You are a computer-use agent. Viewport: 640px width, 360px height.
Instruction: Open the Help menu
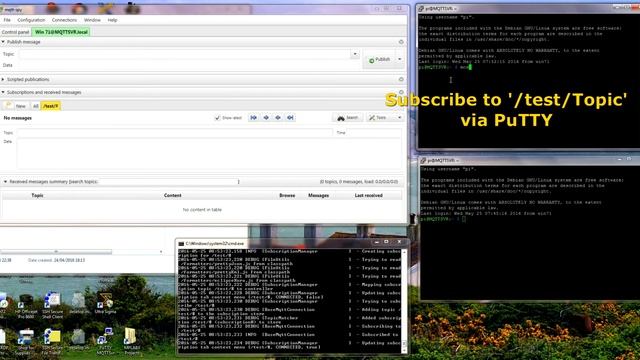(x=112, y=20)
